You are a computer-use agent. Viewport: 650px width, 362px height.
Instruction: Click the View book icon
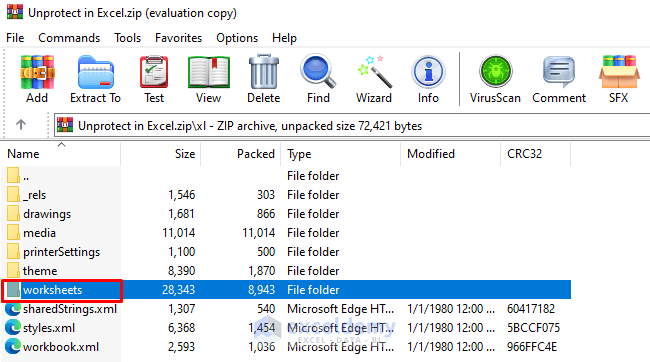209,73
